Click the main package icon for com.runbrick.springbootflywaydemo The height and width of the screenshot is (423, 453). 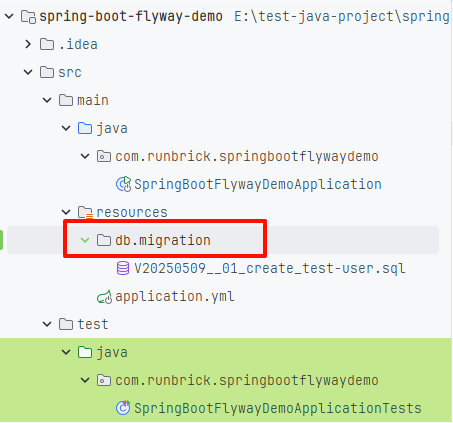(104, 156)
